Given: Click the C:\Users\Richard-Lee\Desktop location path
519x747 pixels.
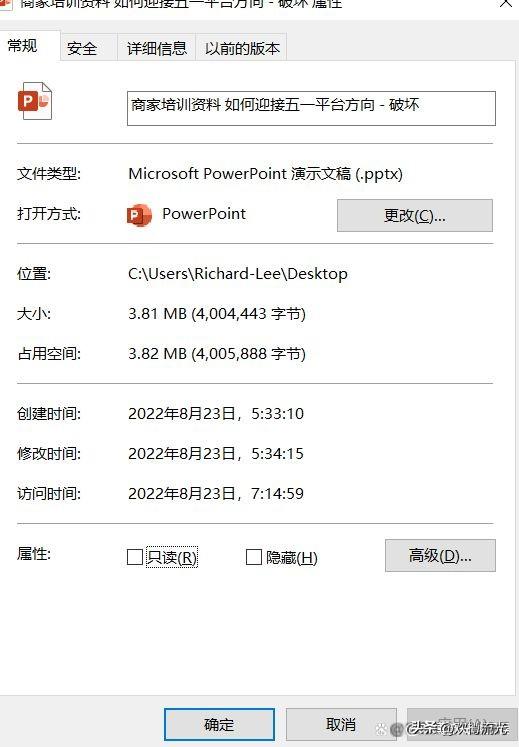Looking at the screenshot, I should pyautogui.click(x=238, y=274).
